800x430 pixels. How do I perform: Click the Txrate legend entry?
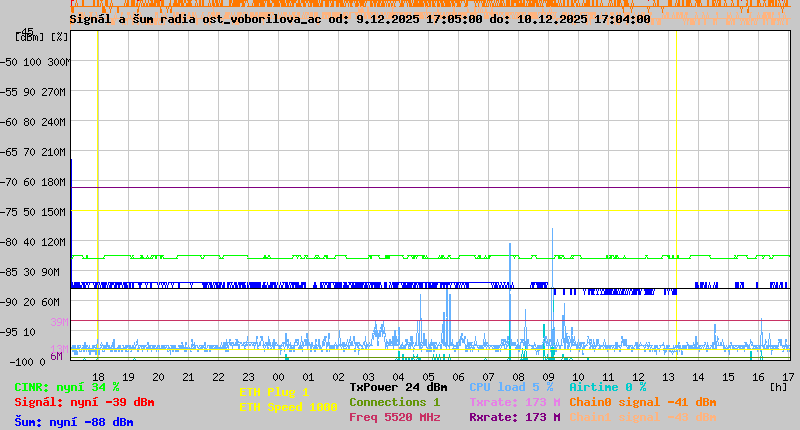[515, 402]
